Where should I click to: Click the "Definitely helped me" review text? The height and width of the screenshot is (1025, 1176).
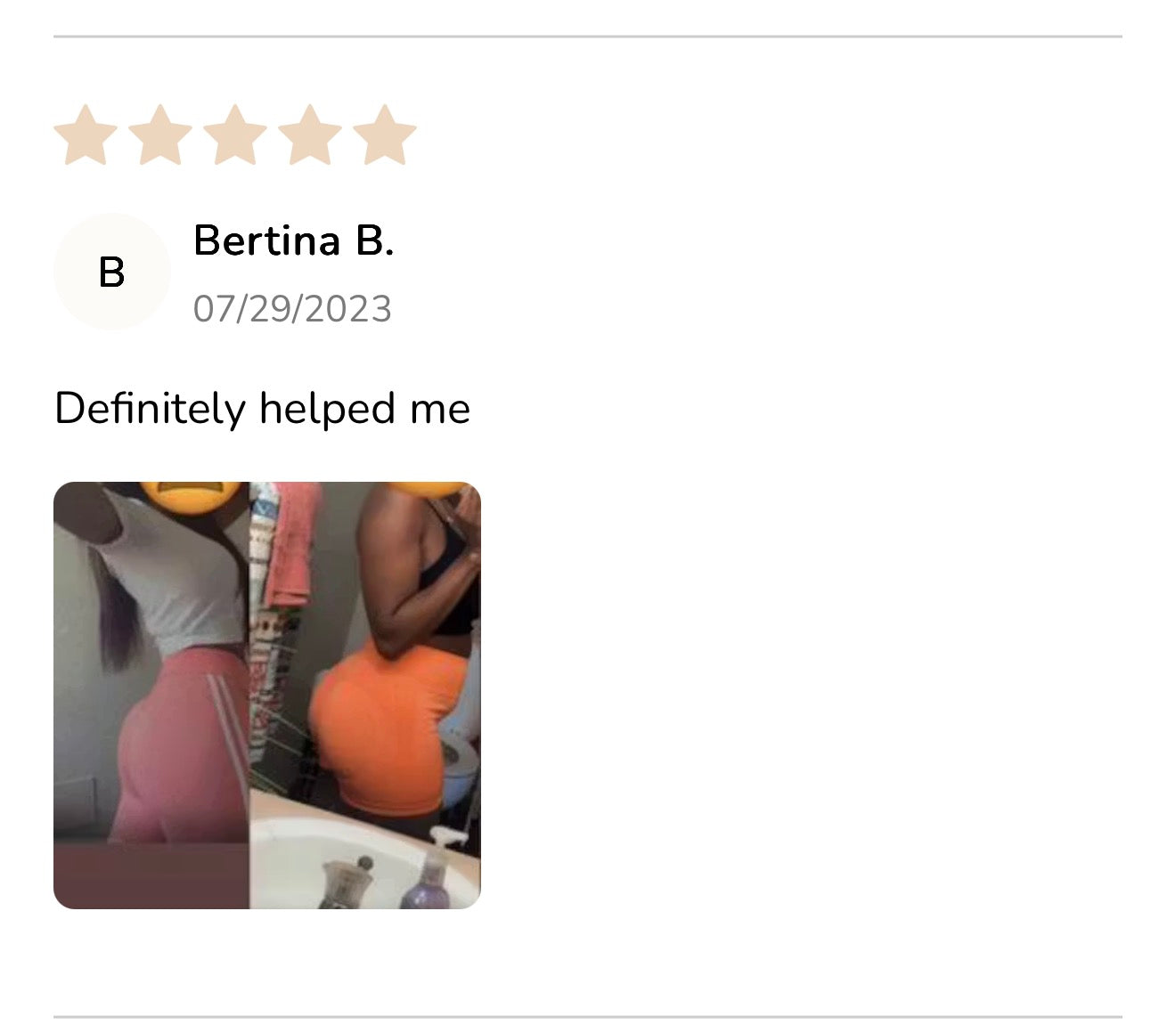pos(262,409)
